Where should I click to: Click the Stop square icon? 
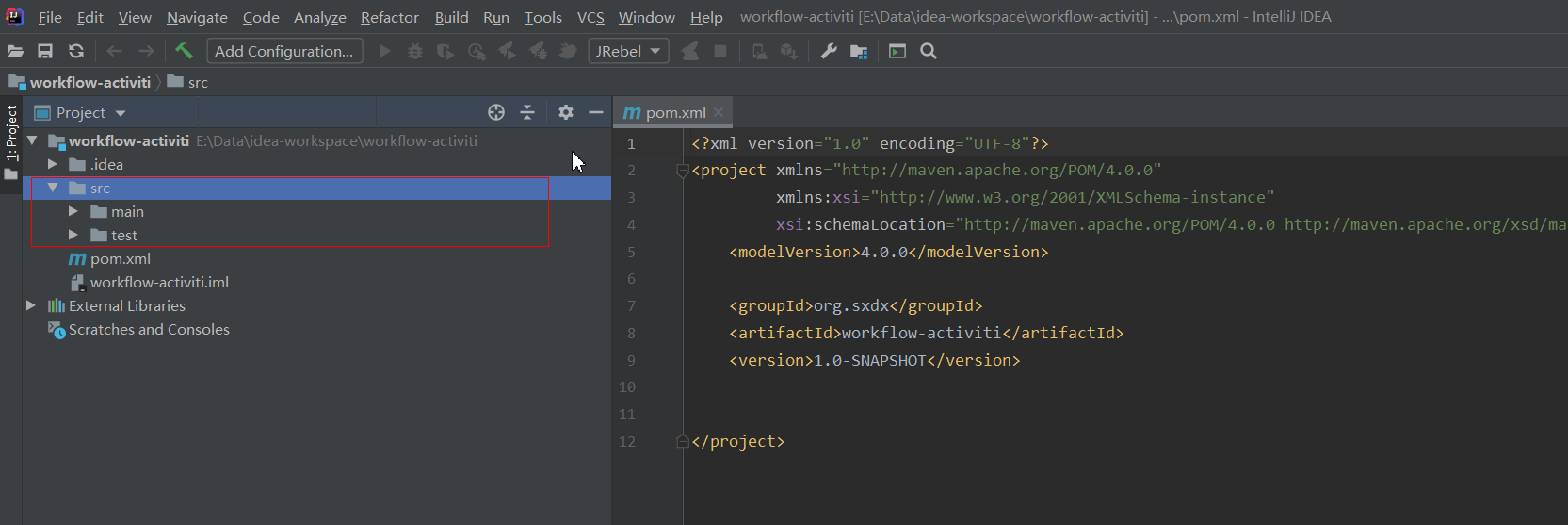(x=720, y=51)
